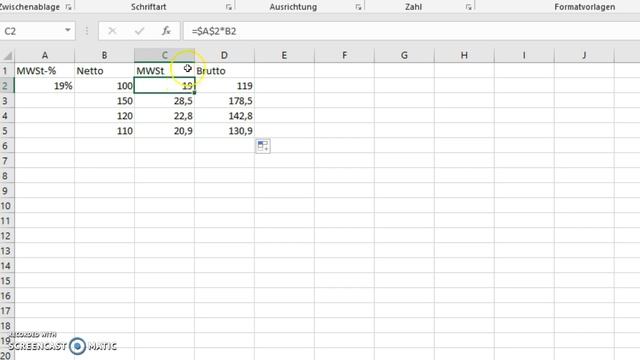This screenshot has width=640, height=360.
Task: Click the cell with value 120
Action: click(104, 116)
